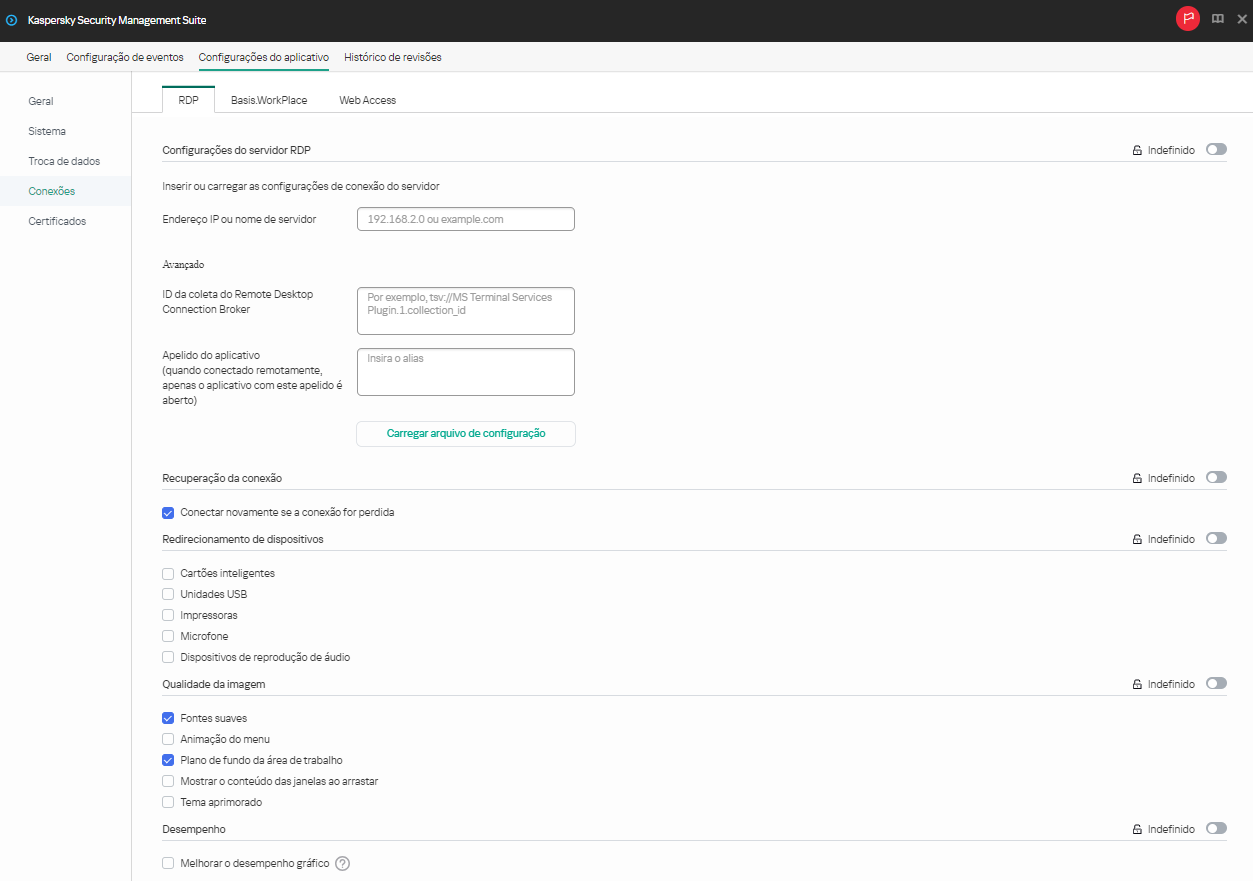Click the lock icon beside Qualidade da imagem
The image size is (1253, 881).
1136,683
